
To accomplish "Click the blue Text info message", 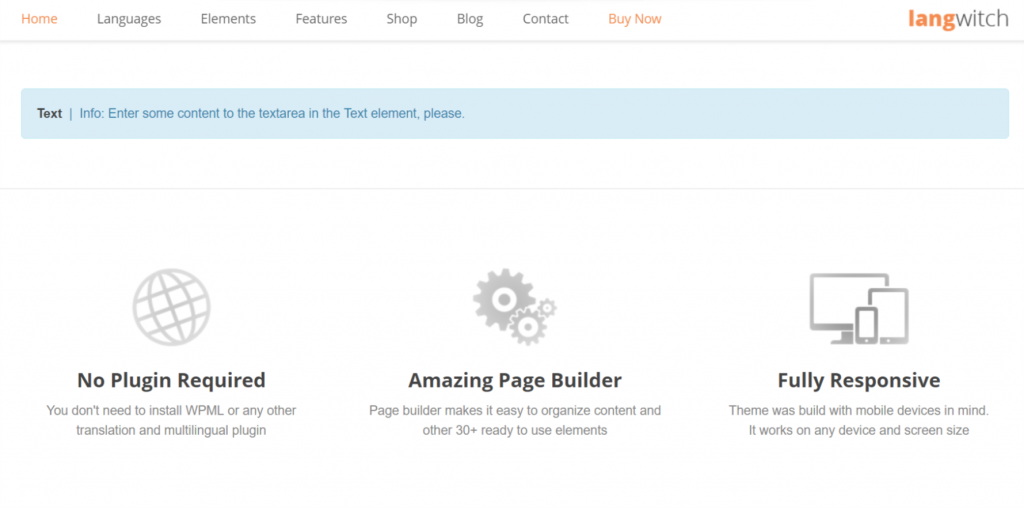I will [x=515, y=114].
